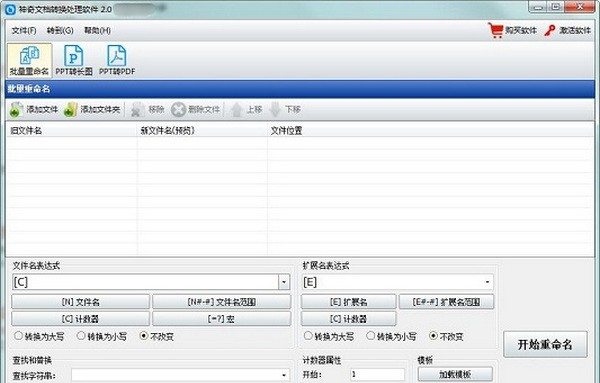The width and height of the screenshot is (600, 383).
Task: Click the 旧文件名 column header
Action: (71, 131)
